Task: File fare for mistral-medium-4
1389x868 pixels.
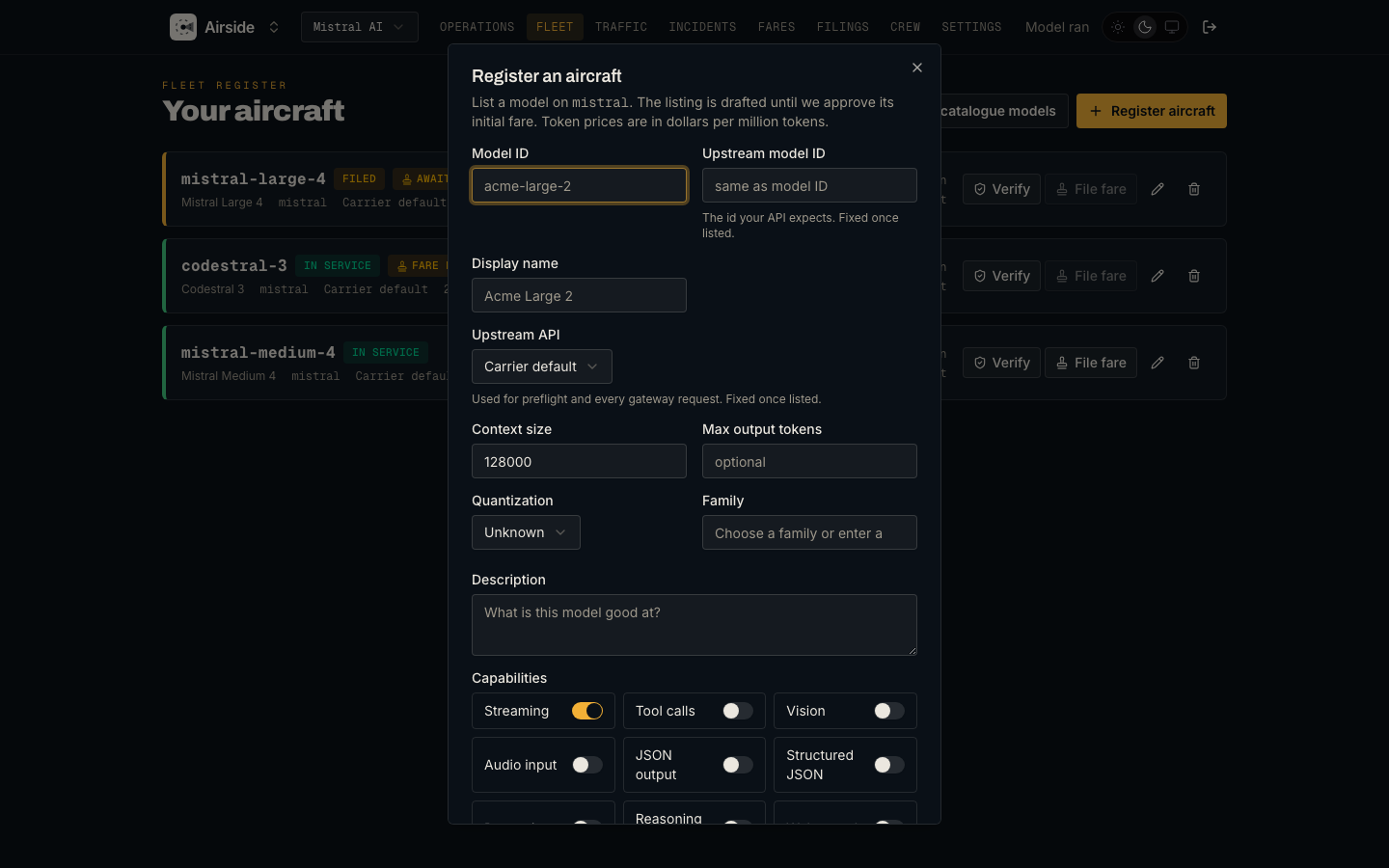Action: tap(1091, 363)
